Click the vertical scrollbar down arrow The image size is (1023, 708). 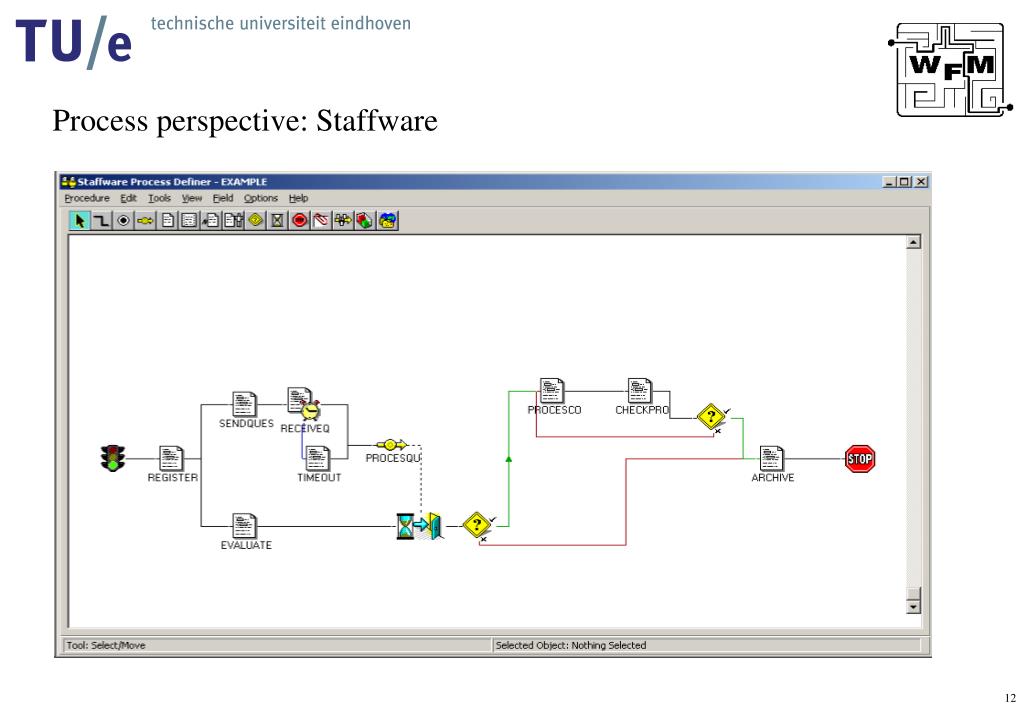(x=913, y=607)
